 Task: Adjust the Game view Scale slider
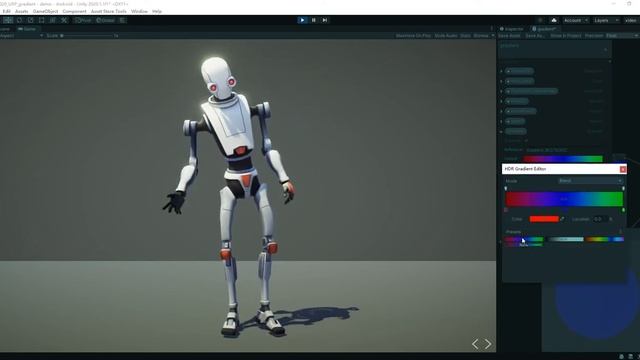(x=87, y=36)
